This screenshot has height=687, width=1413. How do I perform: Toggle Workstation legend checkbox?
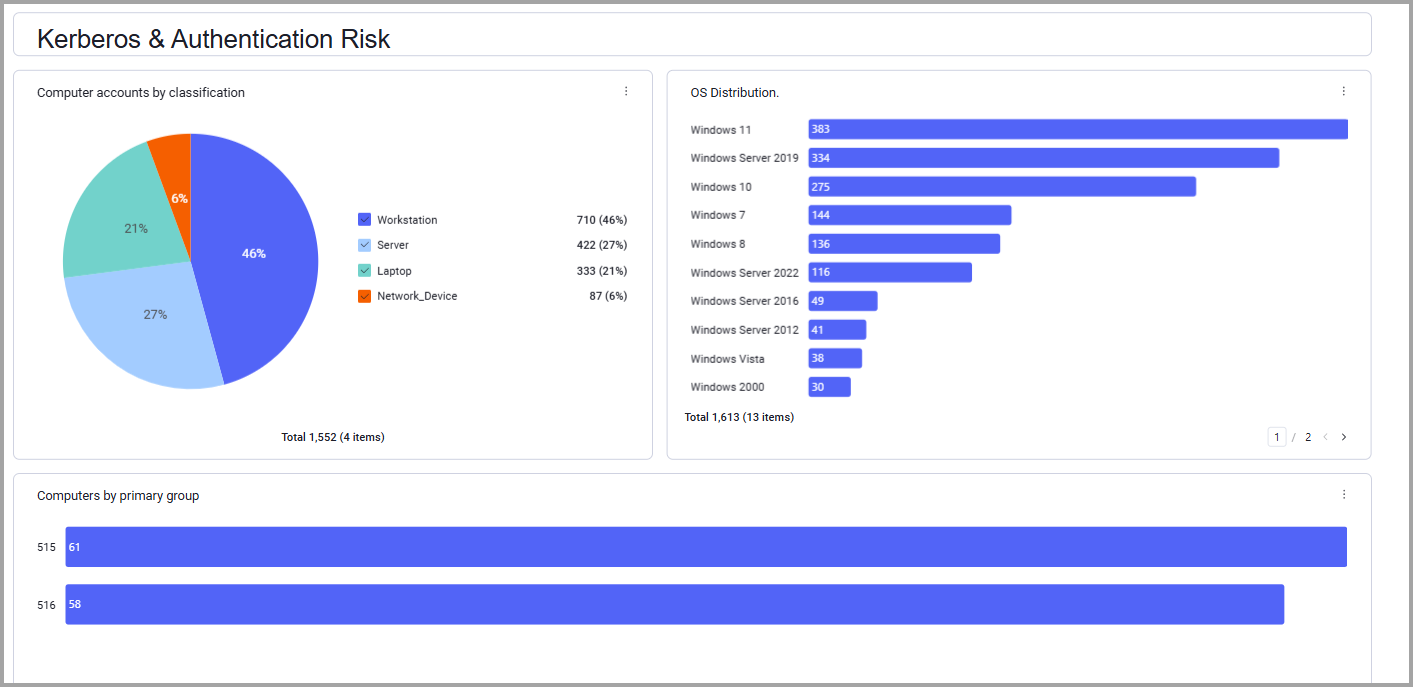364,219
